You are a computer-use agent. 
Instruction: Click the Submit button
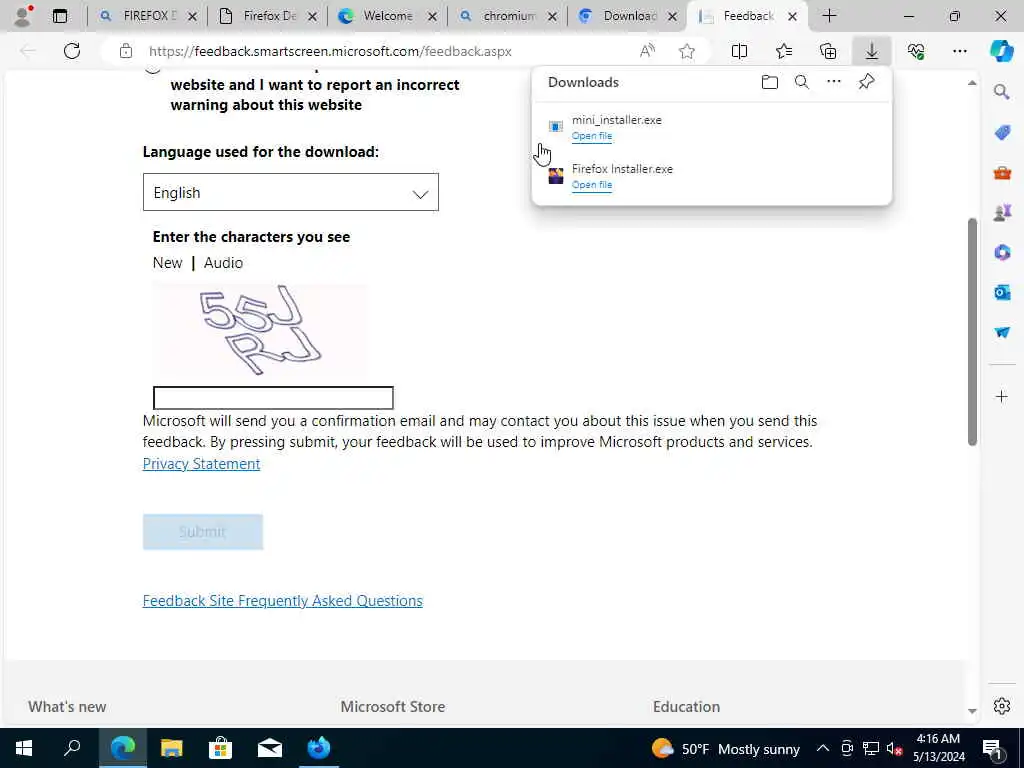tap(202, 532)
